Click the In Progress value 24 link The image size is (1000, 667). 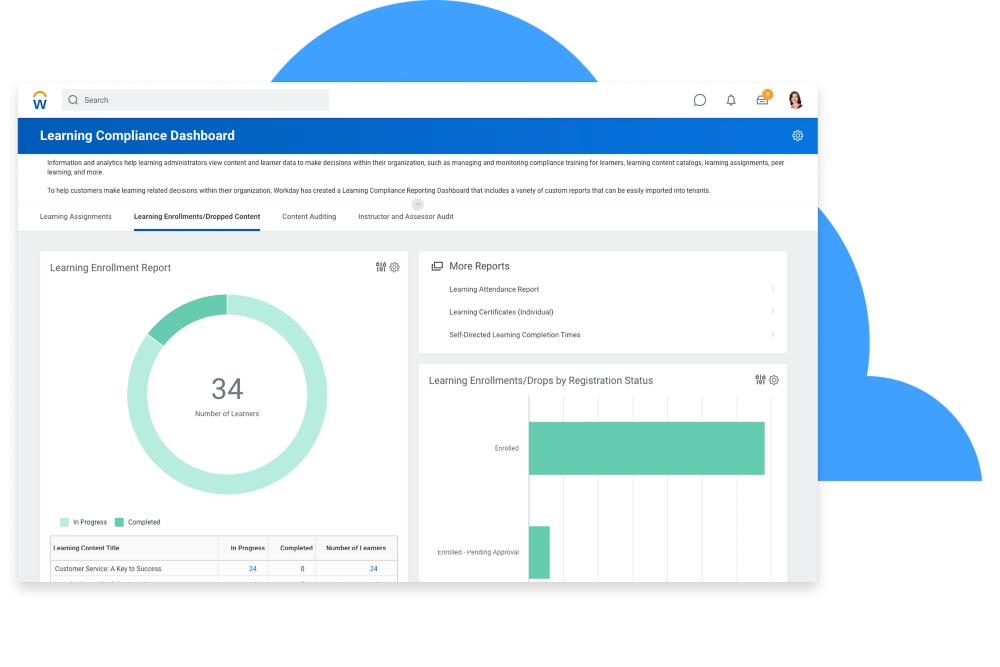pyautogui.click(x=253, y=569)
